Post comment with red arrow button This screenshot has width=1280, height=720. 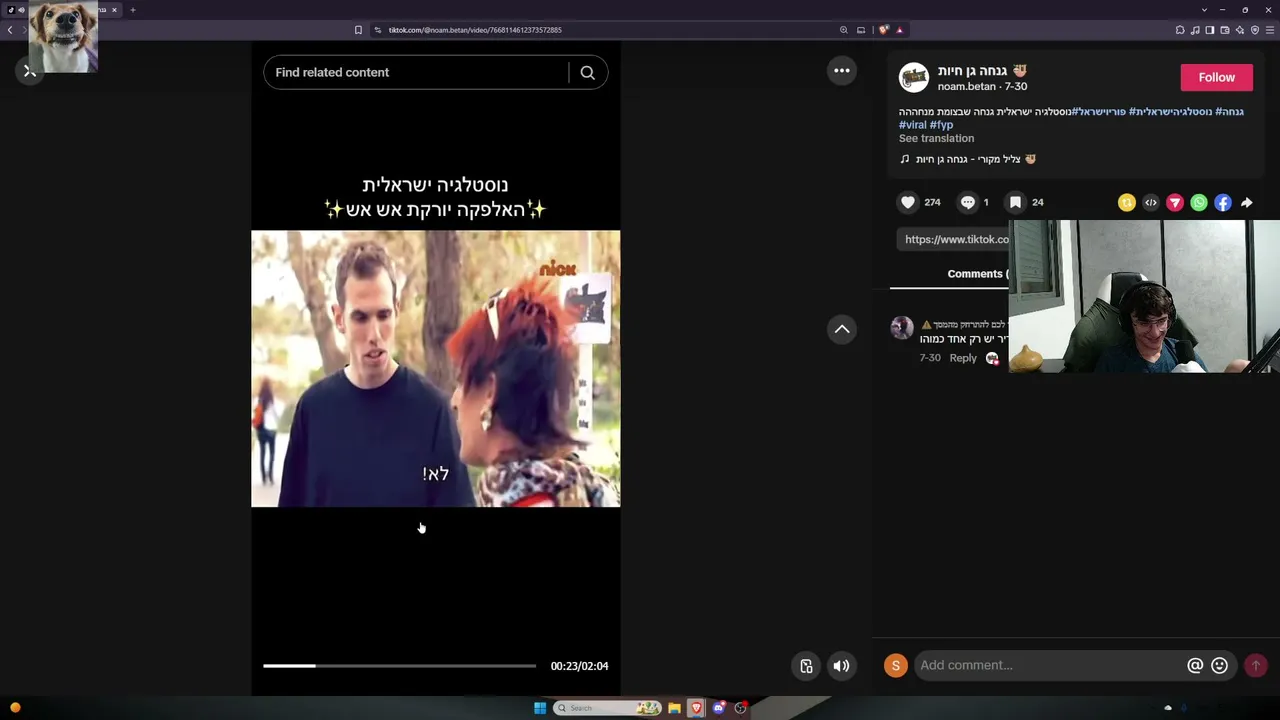[x=1256, y=665]
